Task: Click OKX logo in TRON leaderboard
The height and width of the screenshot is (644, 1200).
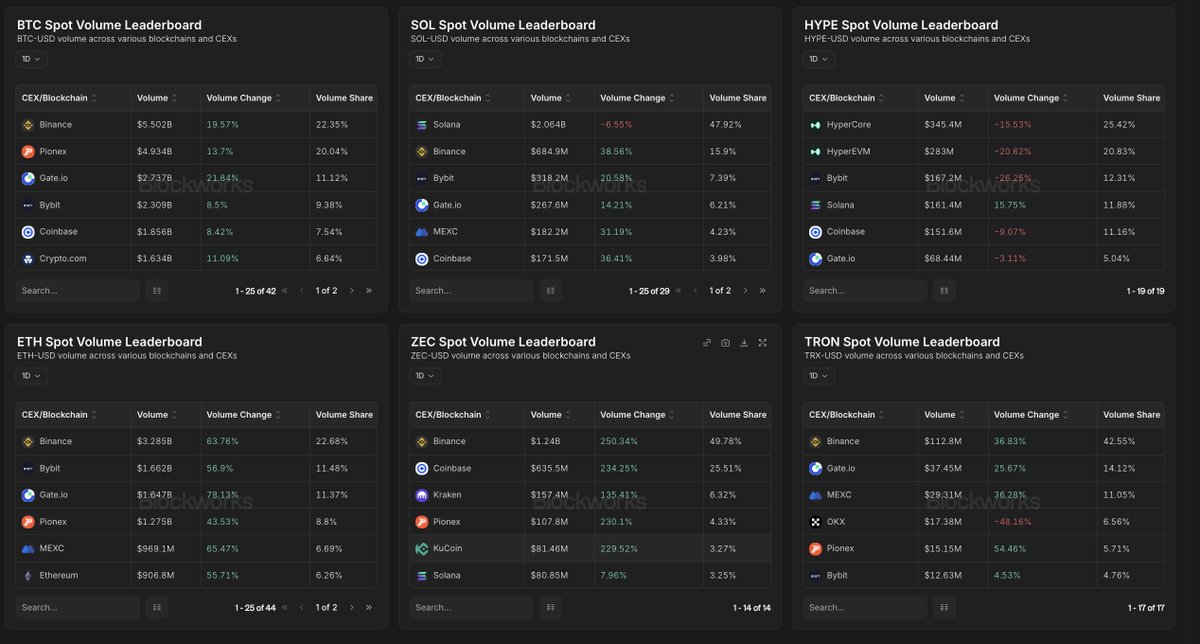Action: (x=815, y=522)
